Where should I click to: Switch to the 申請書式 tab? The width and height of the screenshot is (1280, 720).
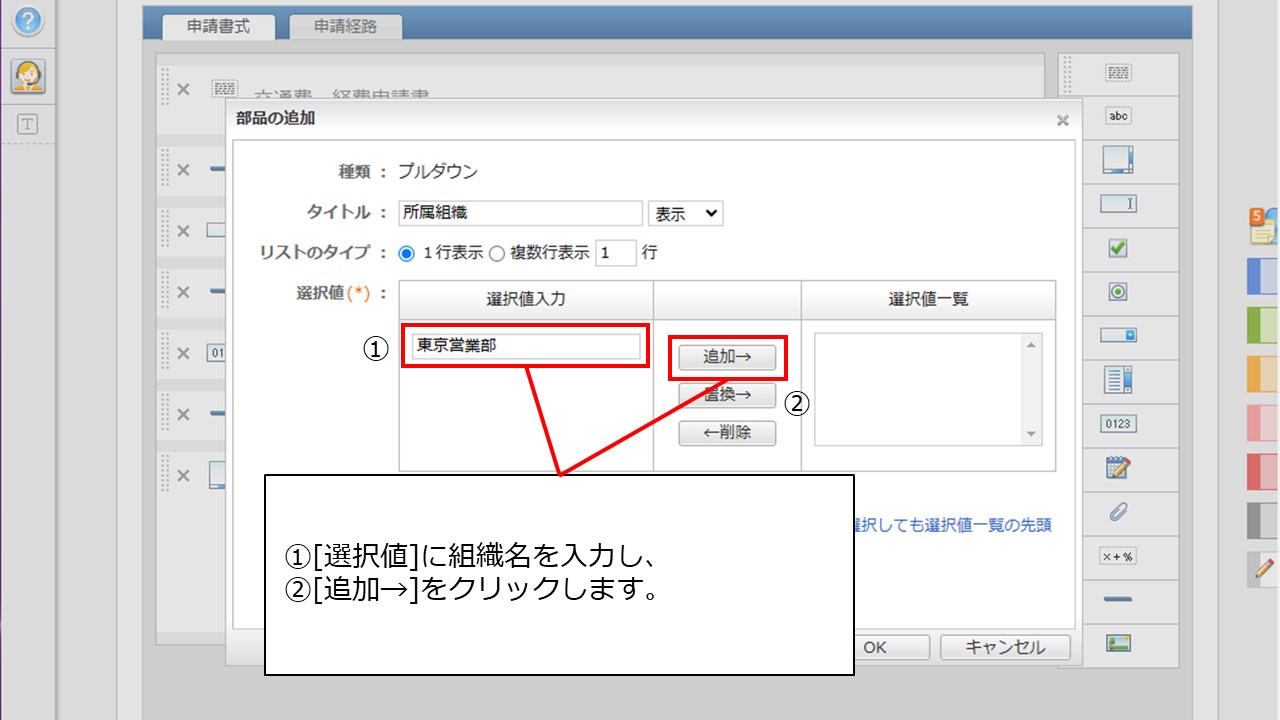218,27
